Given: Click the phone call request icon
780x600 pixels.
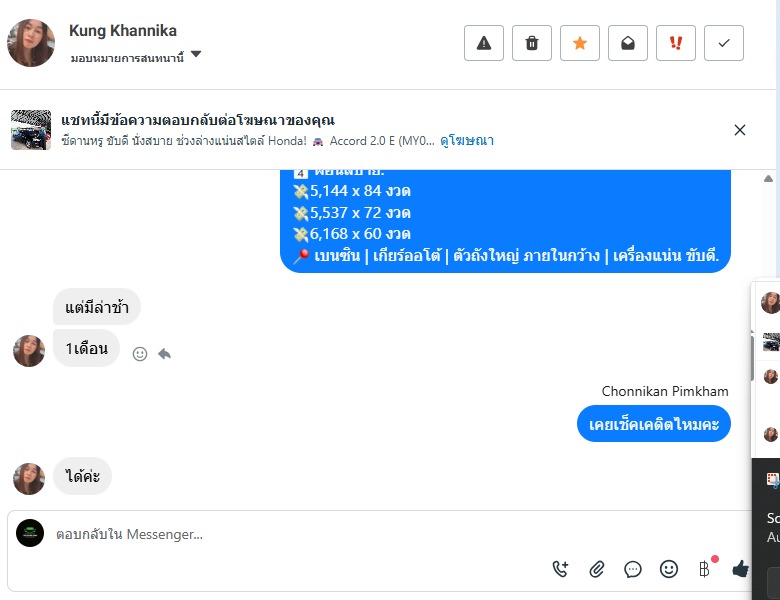Looking at the screenshot, I should click(x=561, y=569).
